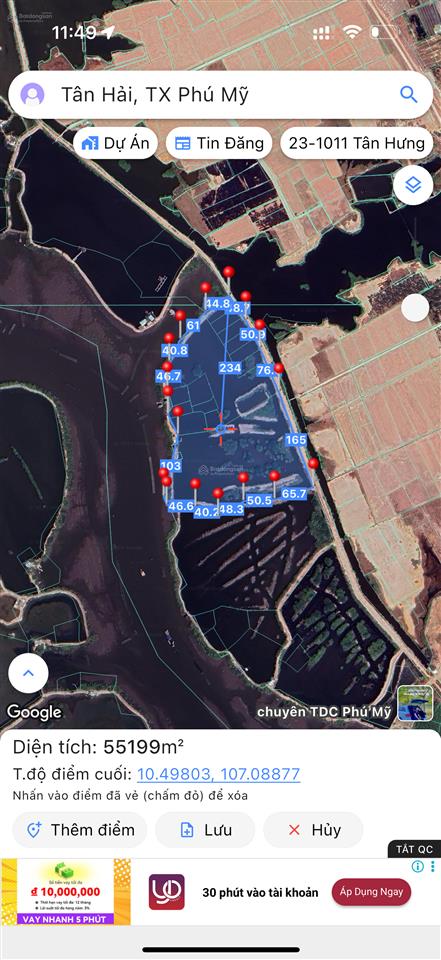Expand the panel with the up chevron button
The image size is (441, 960).
coord(28,673)
